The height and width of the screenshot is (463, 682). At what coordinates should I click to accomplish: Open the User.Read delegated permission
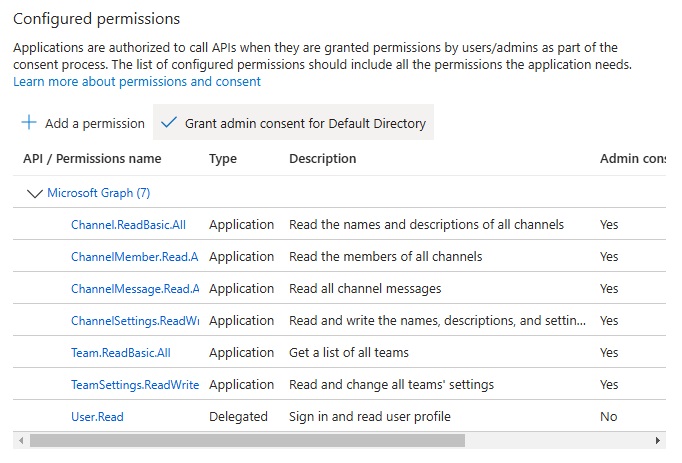pyautogui.click(x=97, y=417)
